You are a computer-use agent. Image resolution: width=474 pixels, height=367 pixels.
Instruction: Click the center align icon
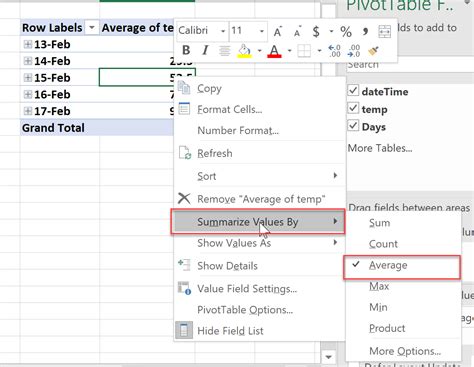224,51
